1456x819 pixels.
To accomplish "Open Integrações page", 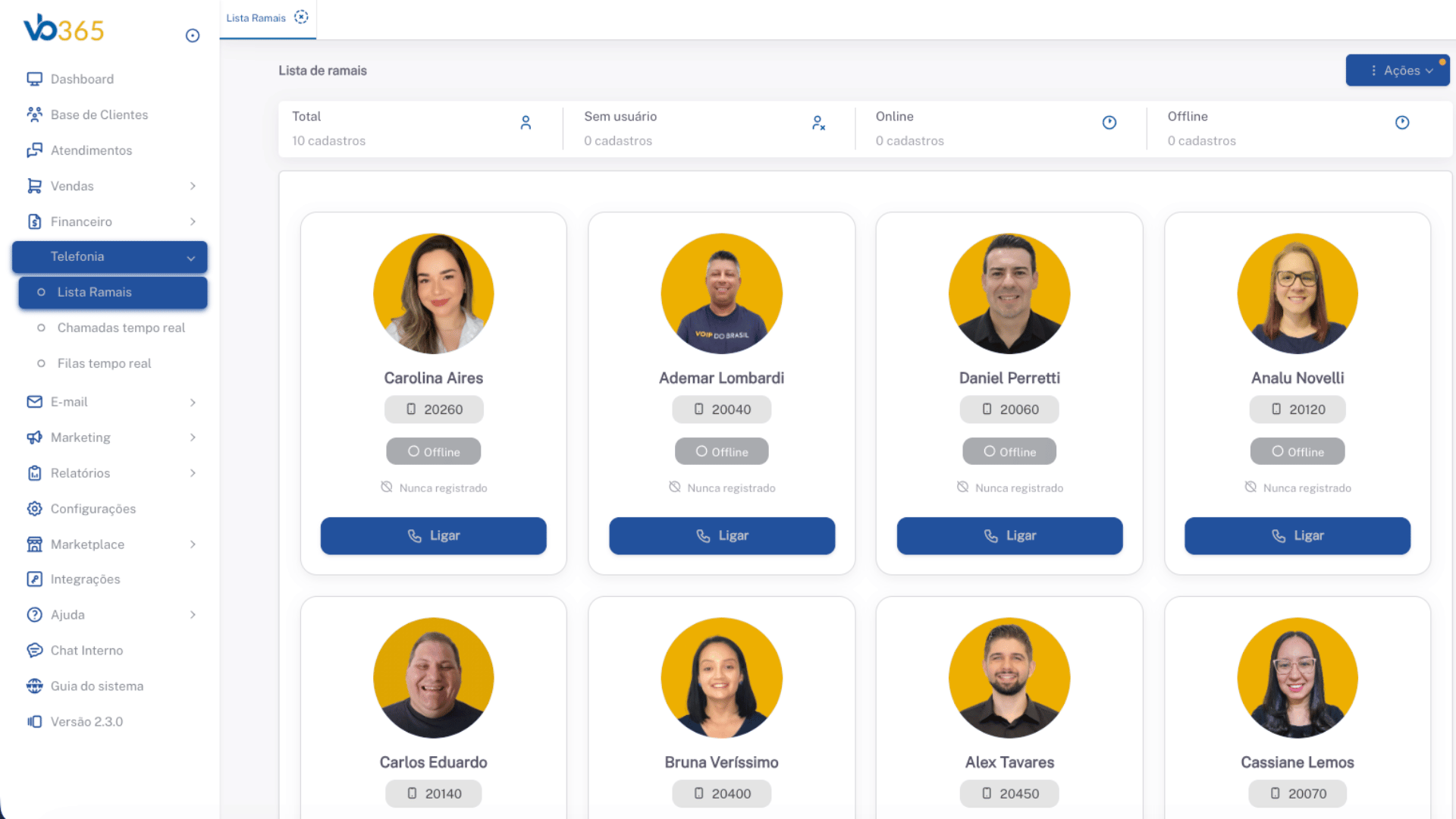I will 85,579.
